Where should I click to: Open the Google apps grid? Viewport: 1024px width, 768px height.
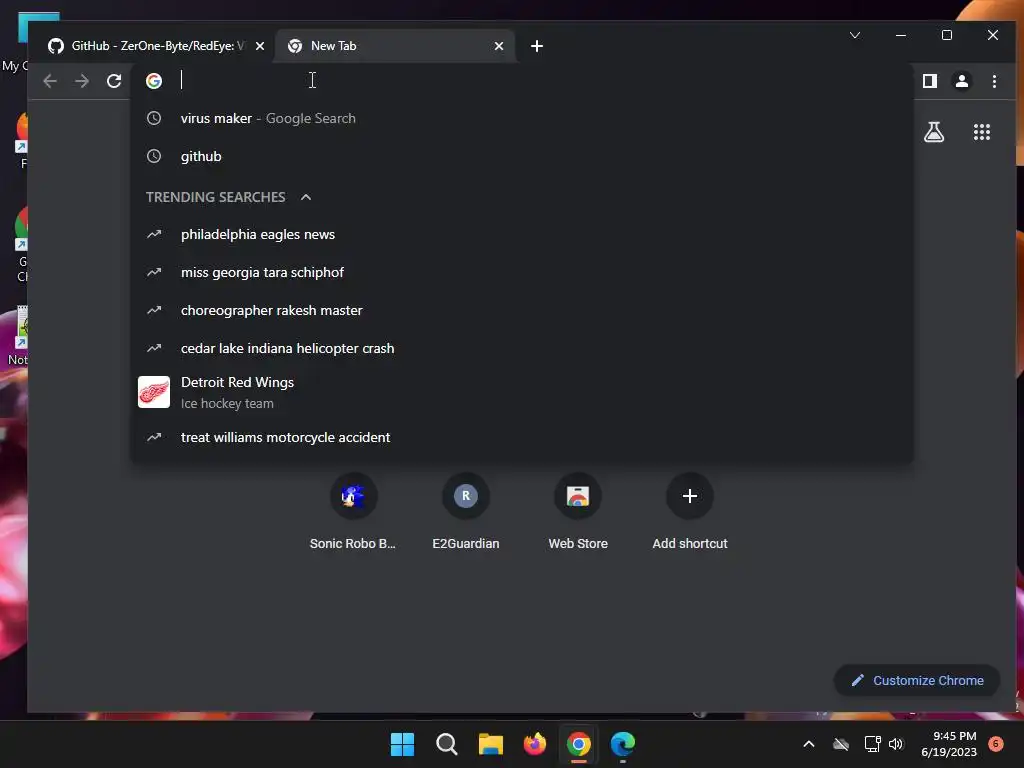point(982,132)
